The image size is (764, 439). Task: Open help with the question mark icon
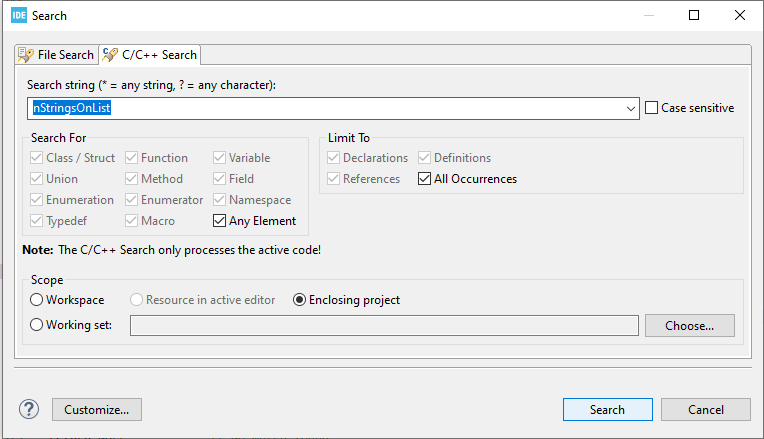point(29,410)
